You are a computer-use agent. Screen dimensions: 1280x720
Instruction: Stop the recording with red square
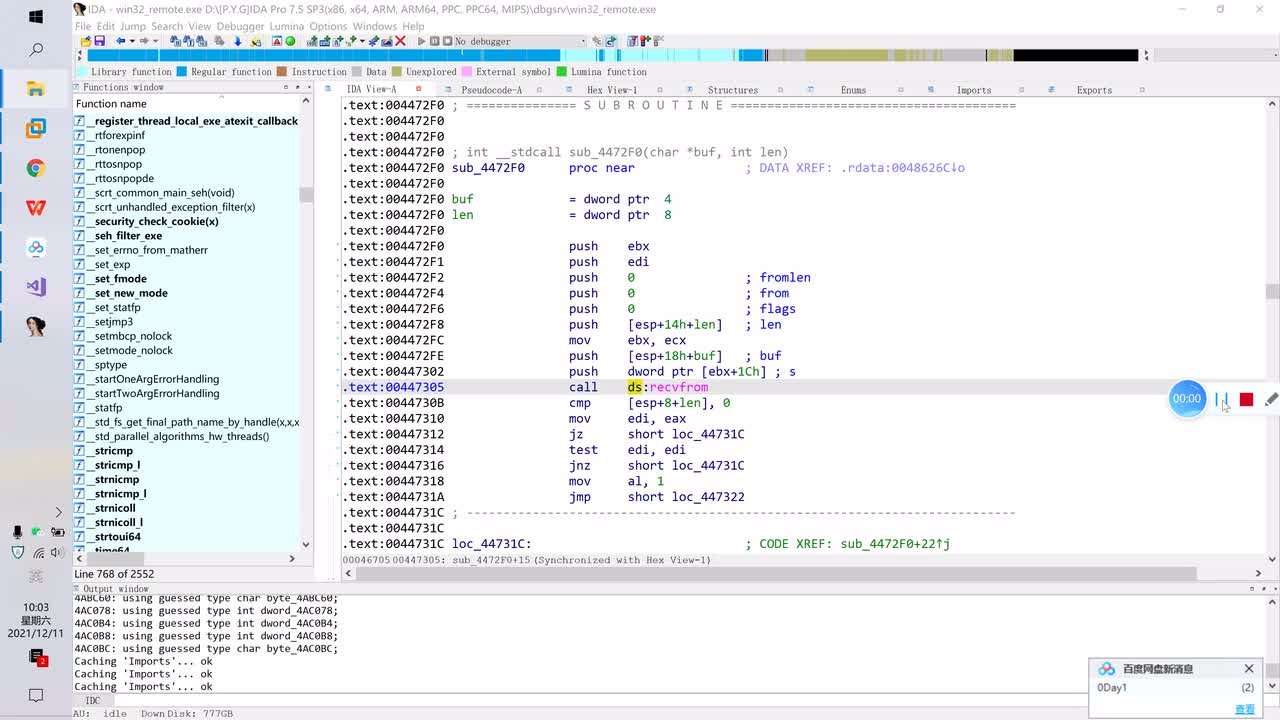click(x=1246, y=399)
